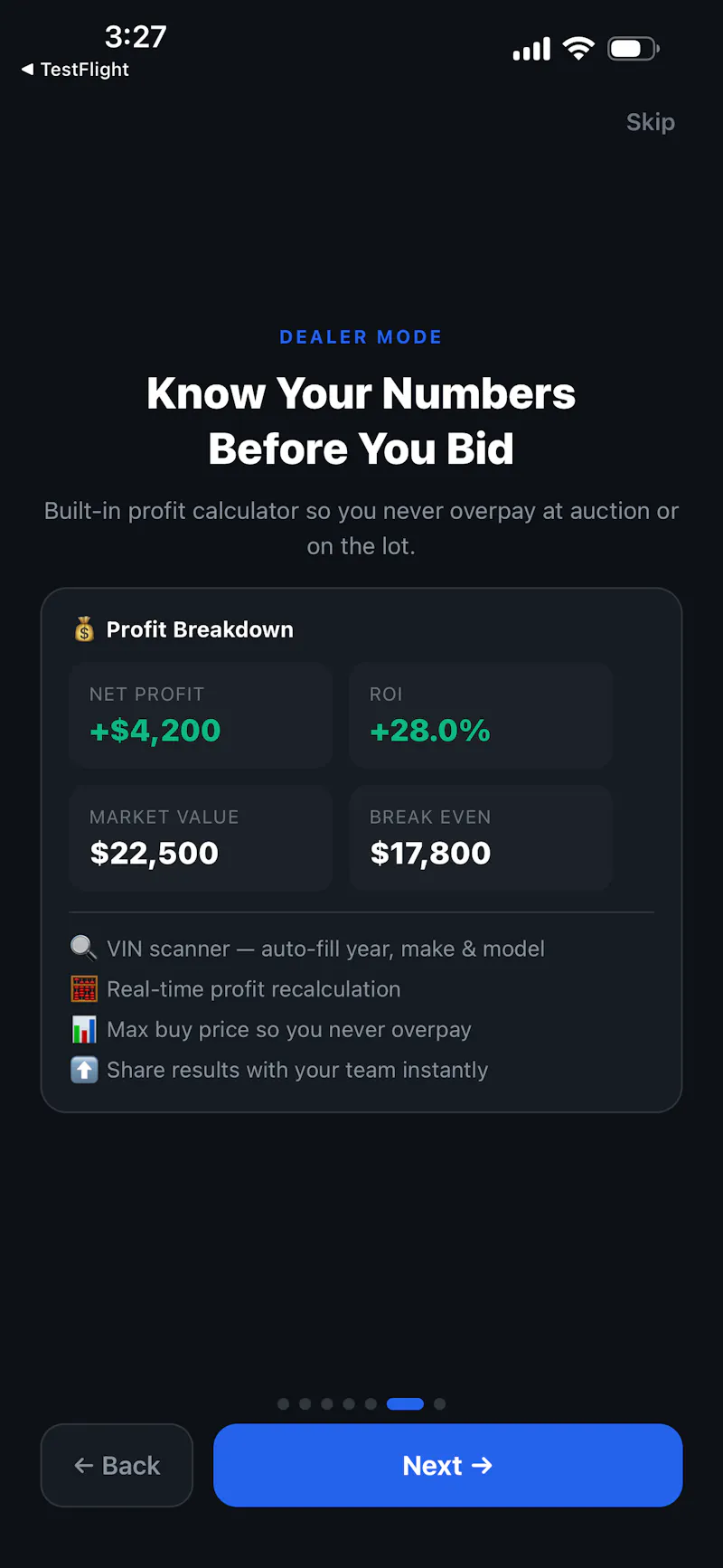Go back to previous onboarding page

pos(117,1465)
